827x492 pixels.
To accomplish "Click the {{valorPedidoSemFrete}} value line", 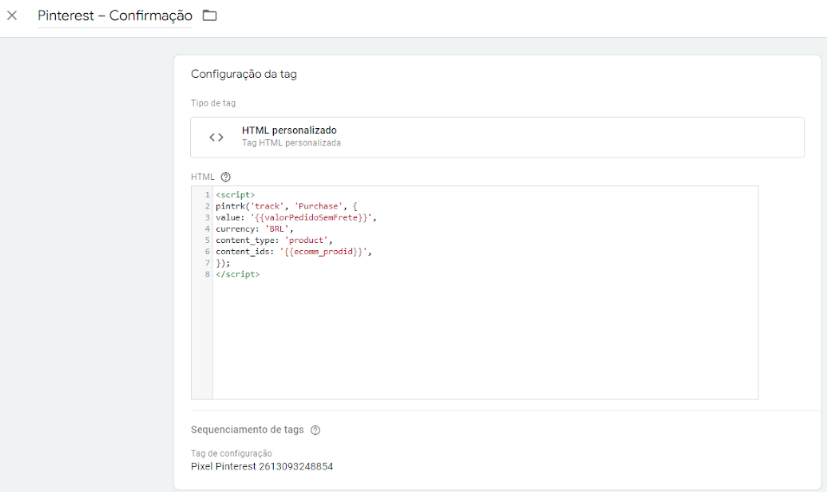I will click(x=296, y=218).
